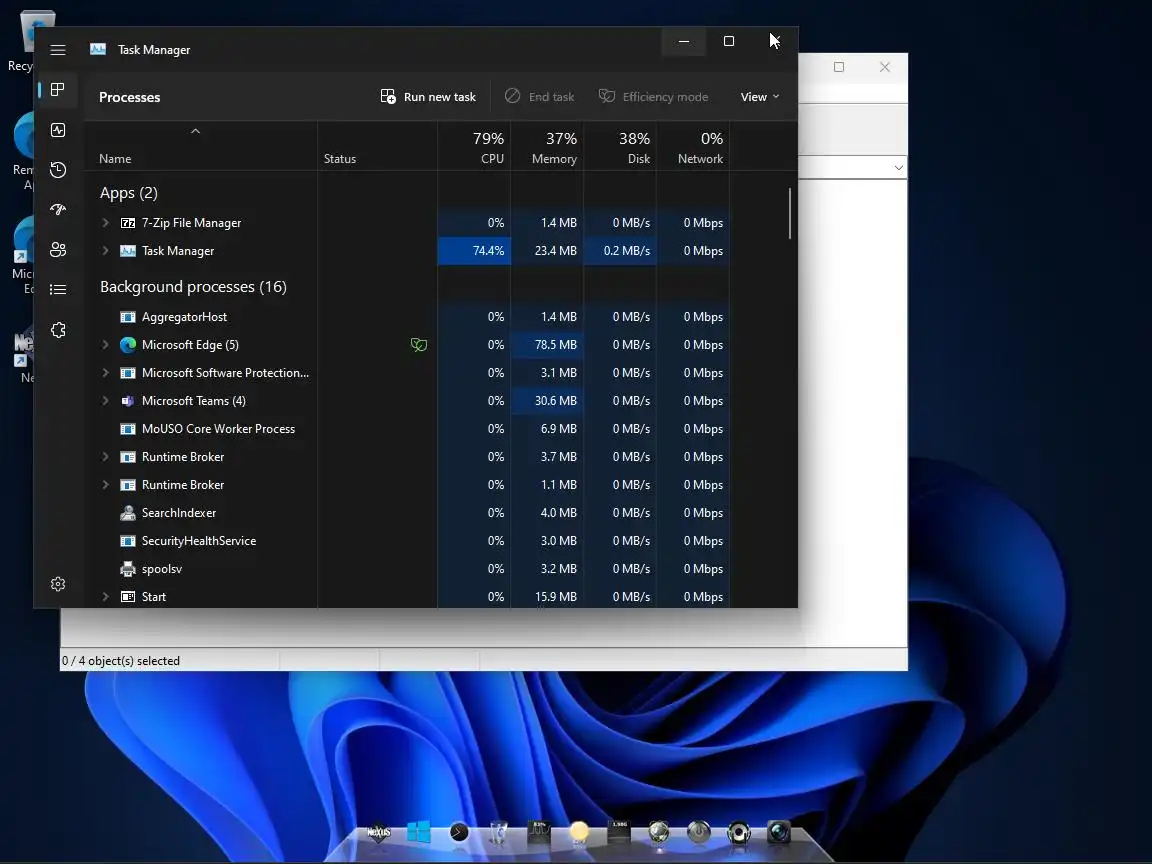Click the CPU meter icon in the dock

pyautogui.click(x=539, y=832)
